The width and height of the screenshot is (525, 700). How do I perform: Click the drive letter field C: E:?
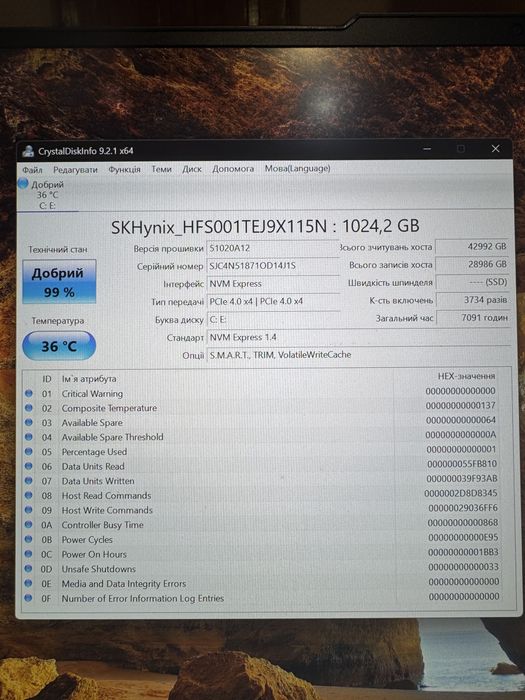point(273,320)
